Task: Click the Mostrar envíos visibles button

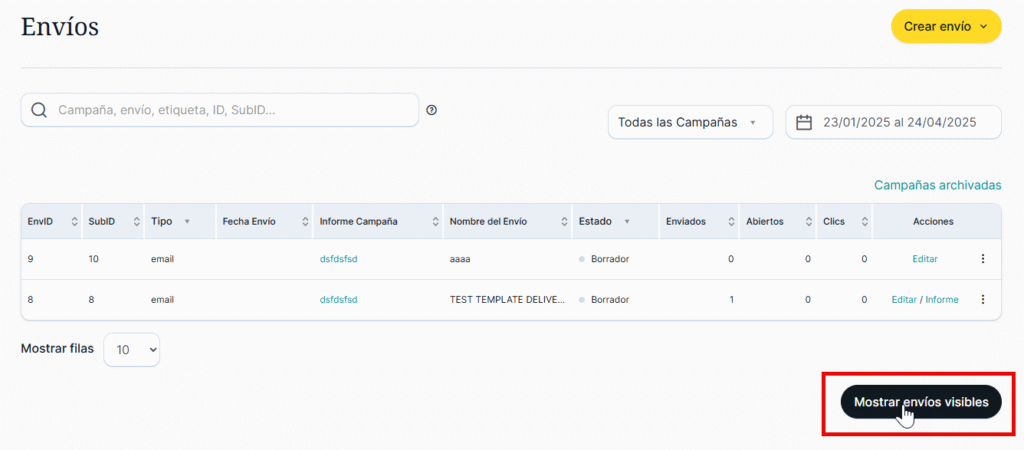Action: point(920,402)
